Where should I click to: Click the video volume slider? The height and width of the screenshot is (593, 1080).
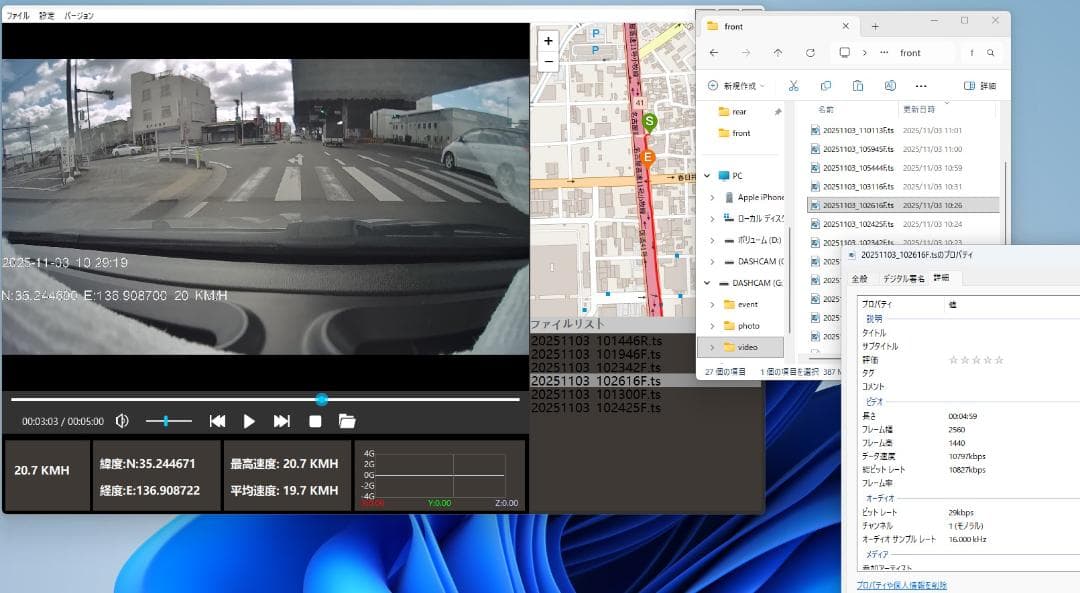tap(168, 421)
